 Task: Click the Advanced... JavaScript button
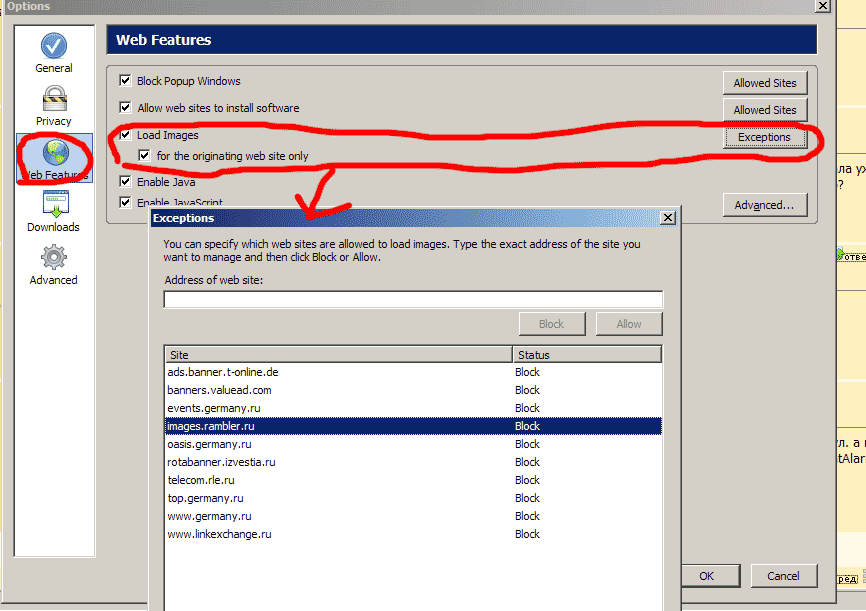764,205
